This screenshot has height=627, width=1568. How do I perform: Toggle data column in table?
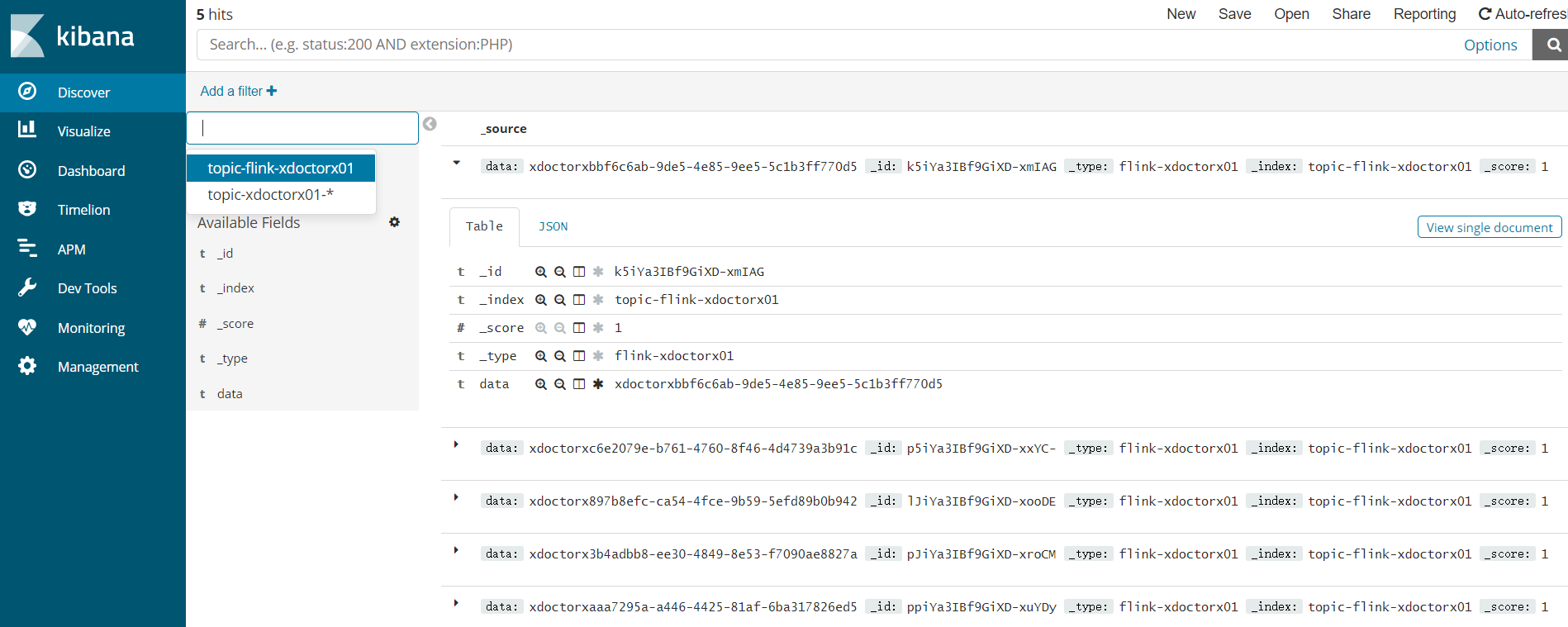click(579, 384)
